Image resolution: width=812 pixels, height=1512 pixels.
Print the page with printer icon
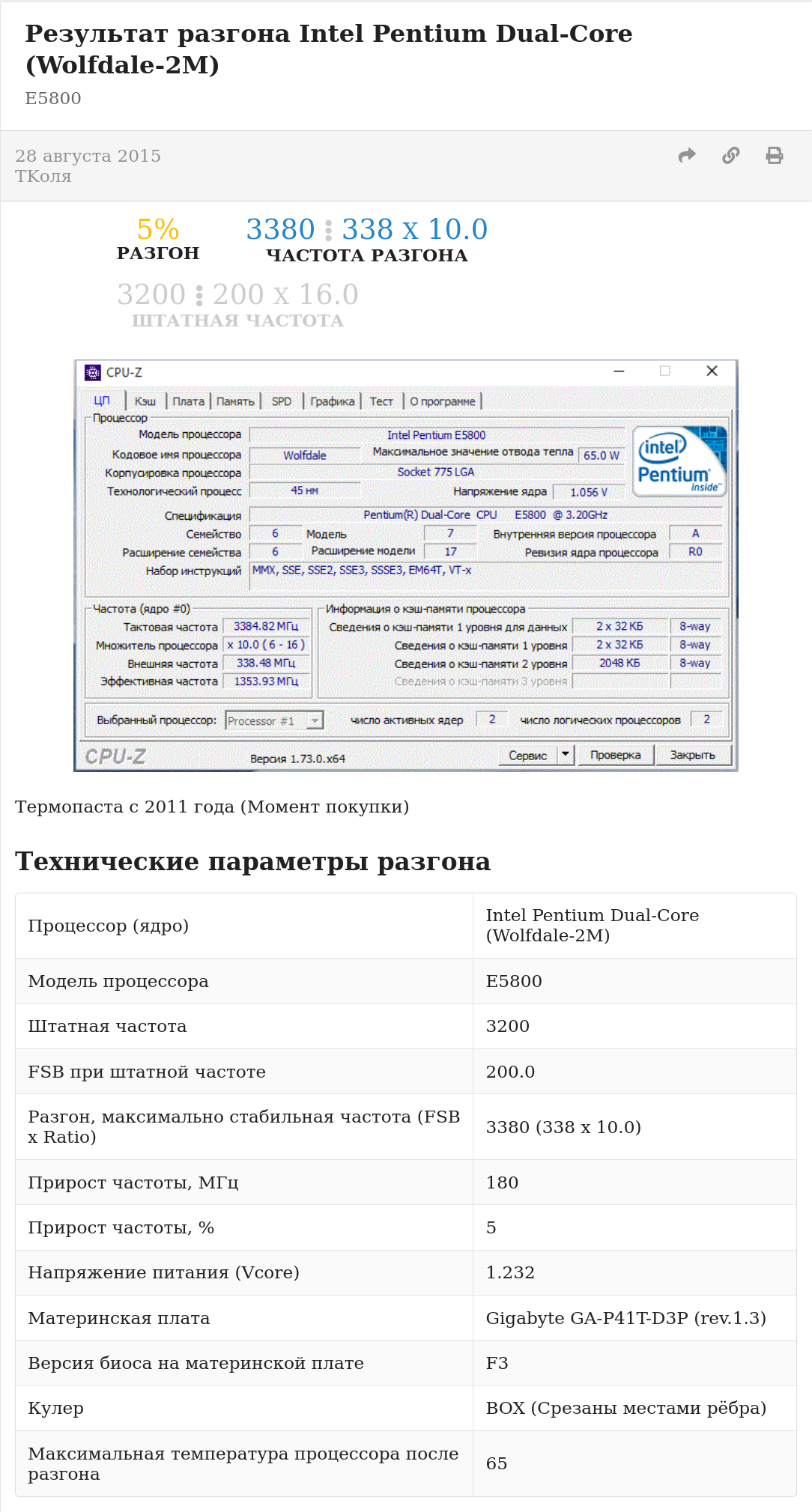point(775,155)
